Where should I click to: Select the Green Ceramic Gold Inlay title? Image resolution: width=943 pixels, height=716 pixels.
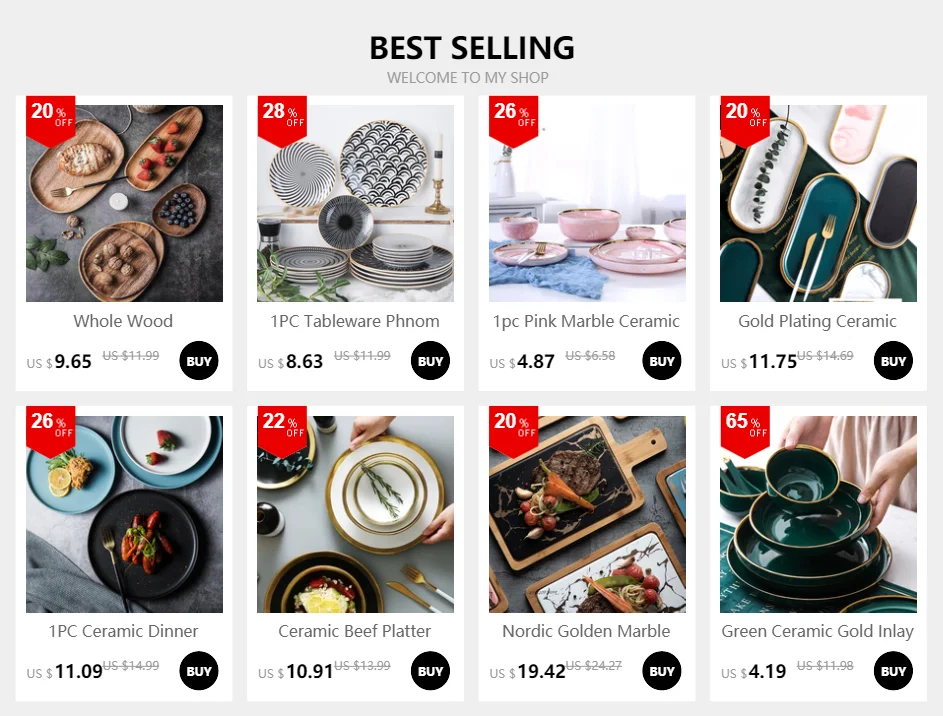pyautogui.click(x=818, y=631)
